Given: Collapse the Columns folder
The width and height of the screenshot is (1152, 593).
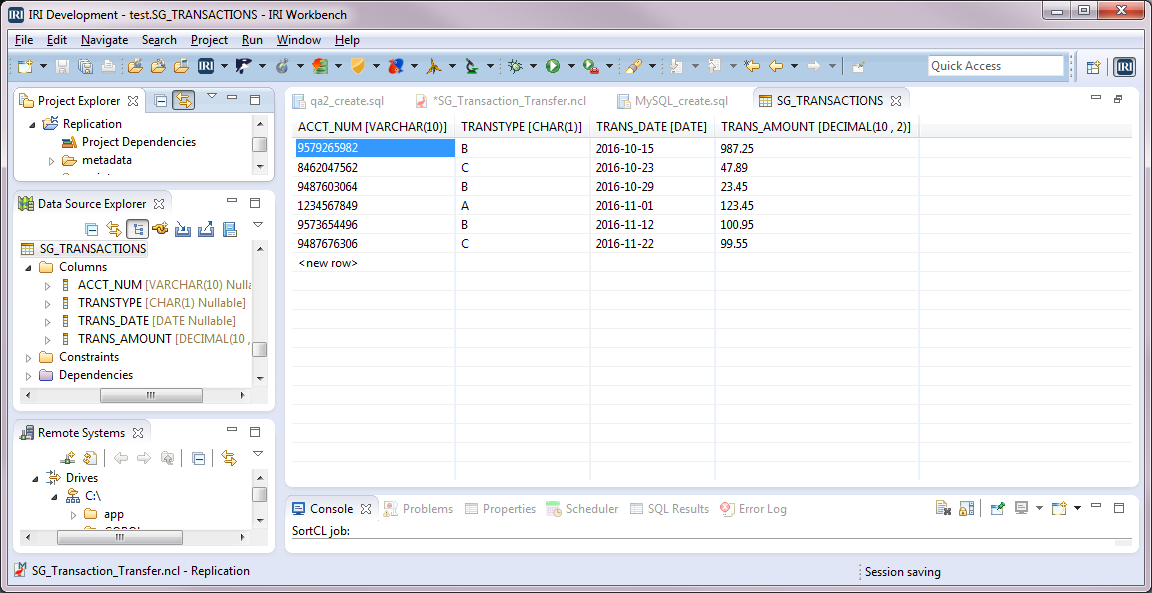Looking at the screenshot, I should [28, 267].
